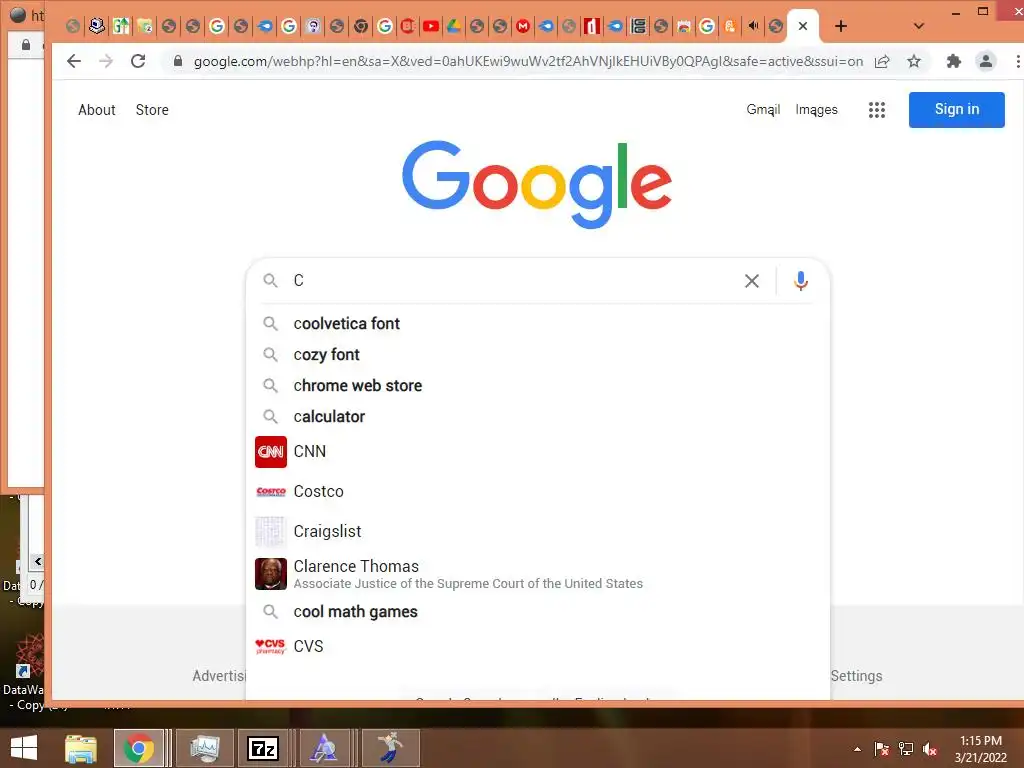
Task: Open the Chrome profile avatar menu
Action: pos(985,61)
